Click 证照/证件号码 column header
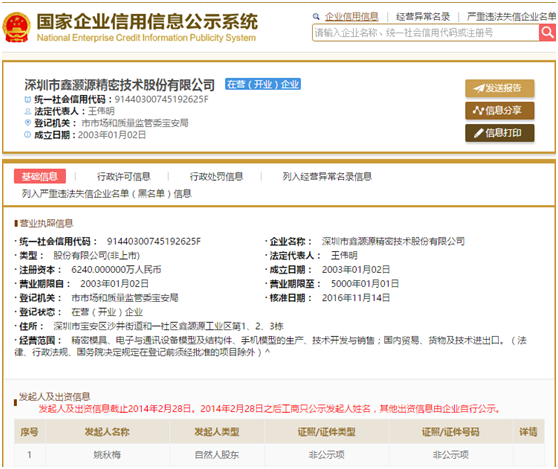 point(451,432)
